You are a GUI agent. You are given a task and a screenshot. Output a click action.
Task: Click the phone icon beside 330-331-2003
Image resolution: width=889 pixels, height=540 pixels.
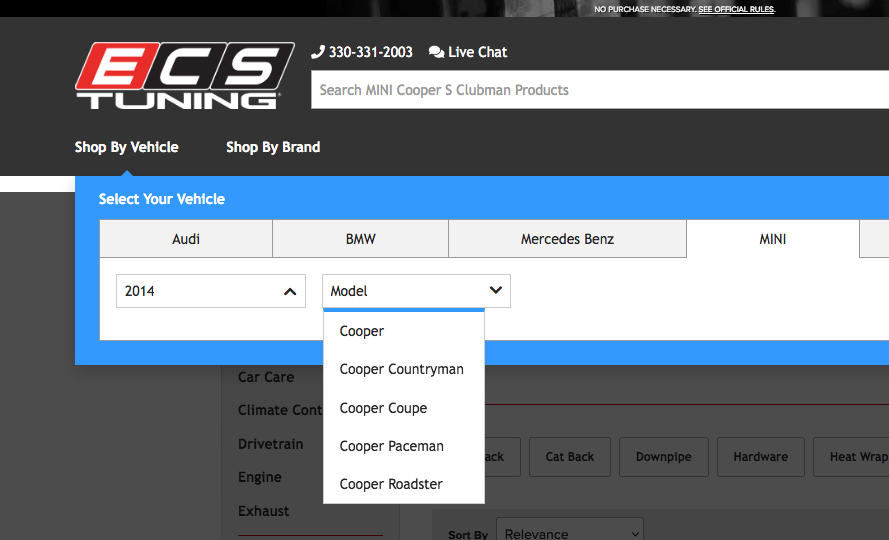[318, 52]
